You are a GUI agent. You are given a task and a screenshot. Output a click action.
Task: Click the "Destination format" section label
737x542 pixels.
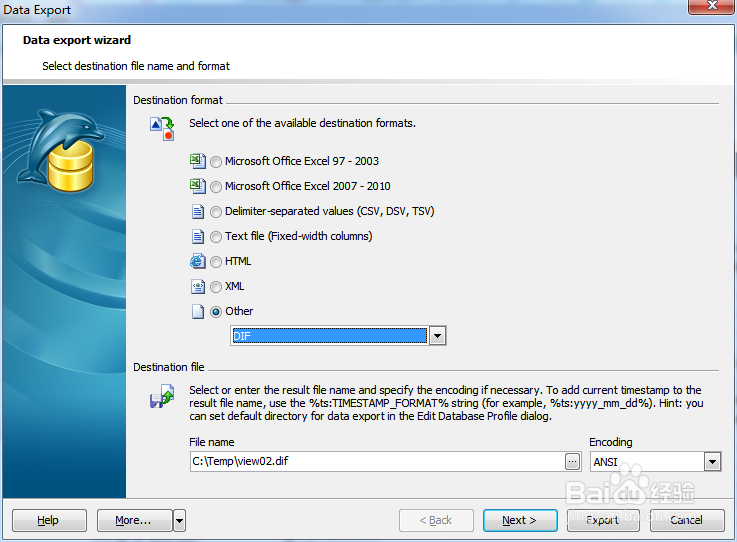coord(178,100)
